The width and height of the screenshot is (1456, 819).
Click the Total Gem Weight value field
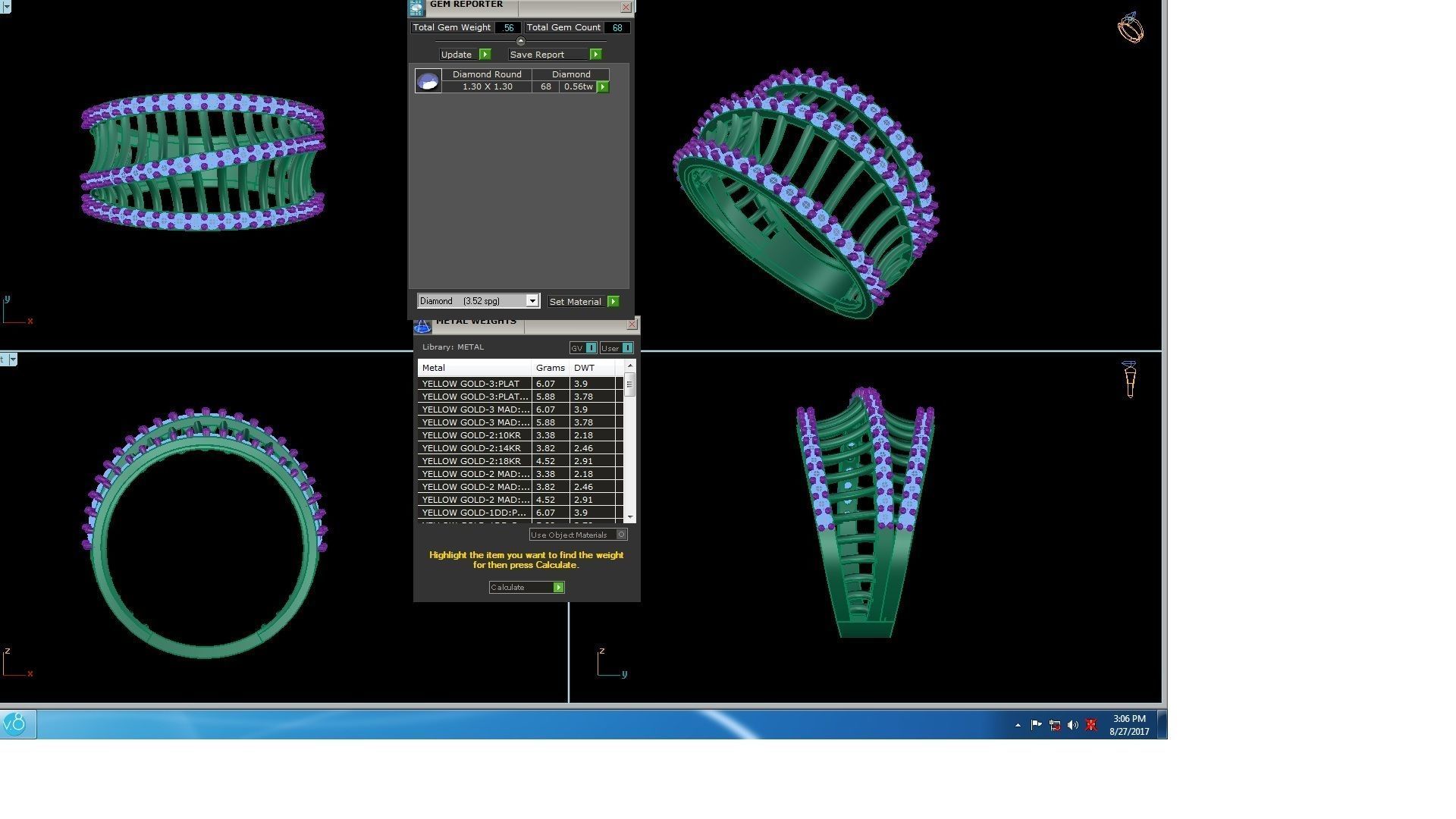pos(507,27)
